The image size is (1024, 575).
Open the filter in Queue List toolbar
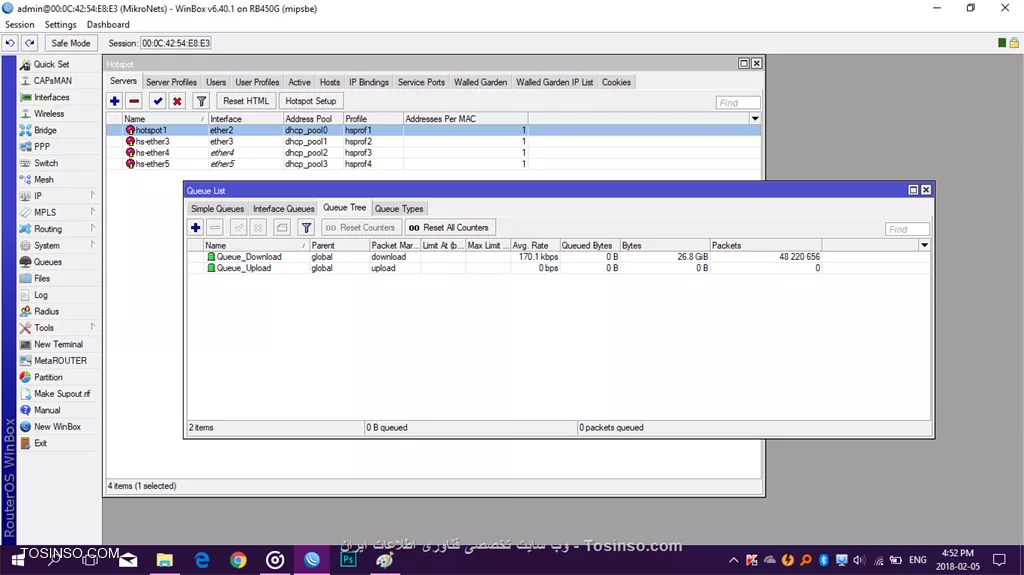pyautogui.click(x=306, y=227)
